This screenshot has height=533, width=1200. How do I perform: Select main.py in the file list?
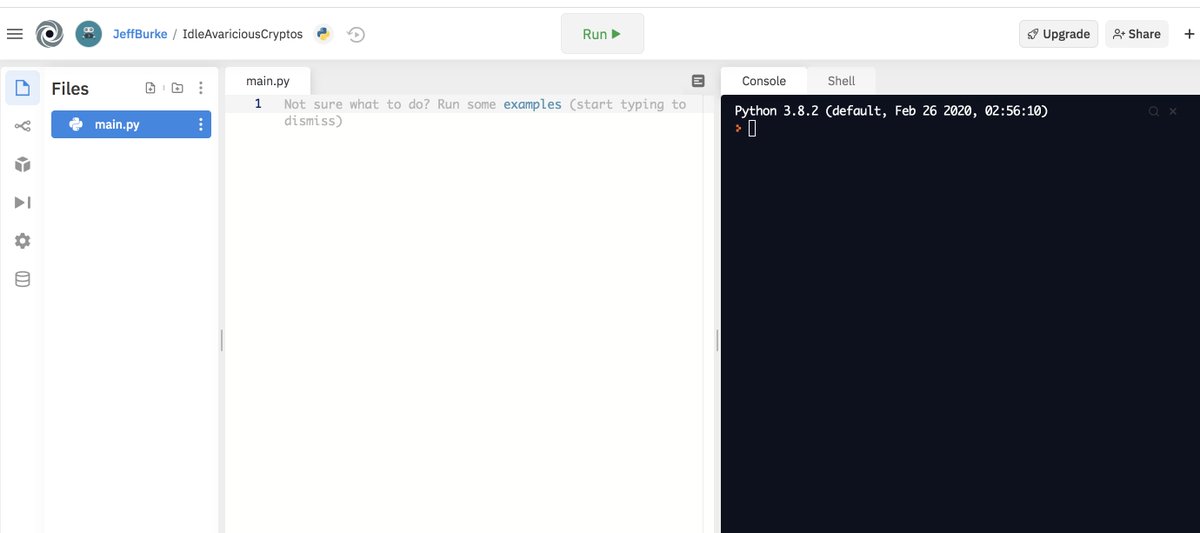pos(131,125)
